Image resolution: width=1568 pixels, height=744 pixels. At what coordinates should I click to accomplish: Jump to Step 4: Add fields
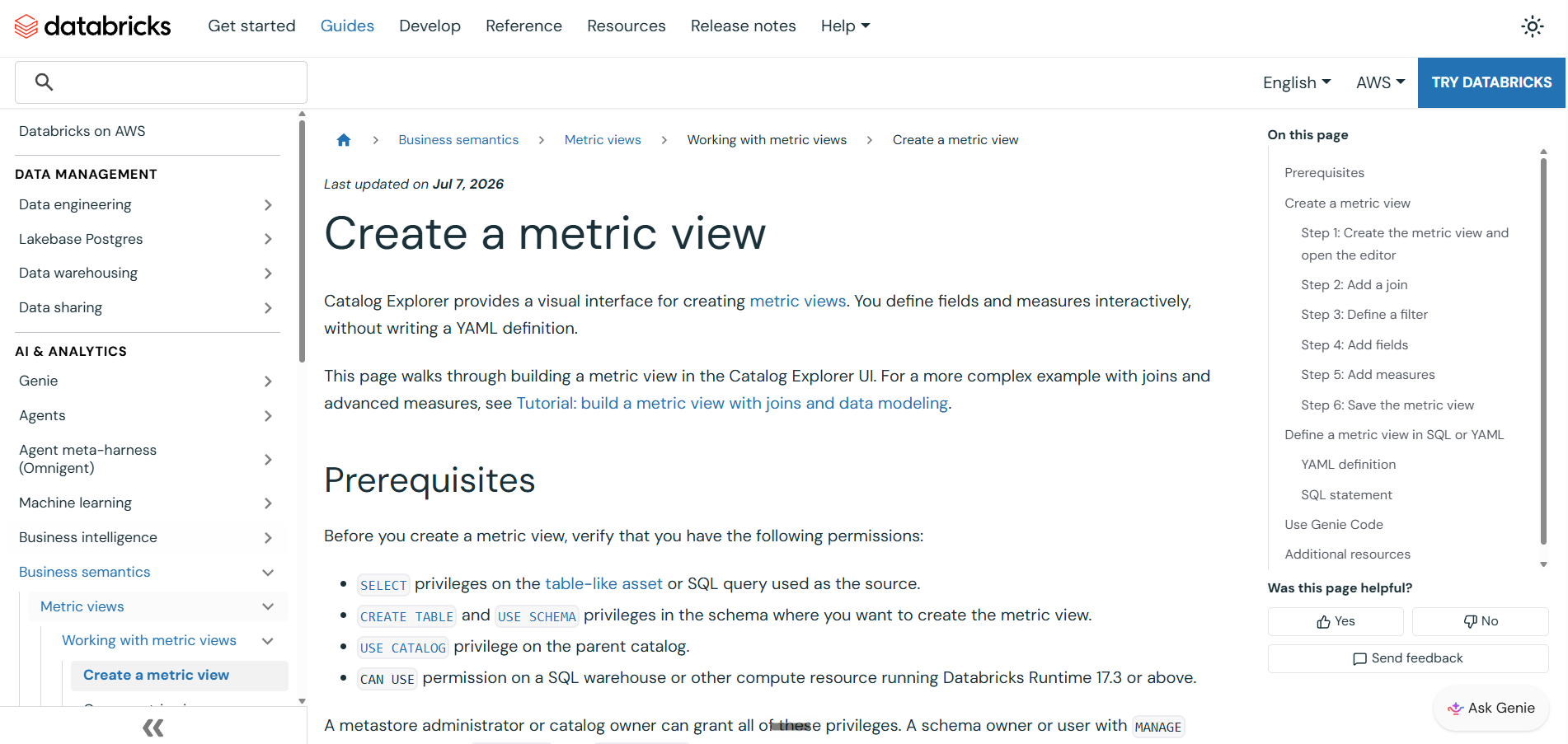(1354, 345)
